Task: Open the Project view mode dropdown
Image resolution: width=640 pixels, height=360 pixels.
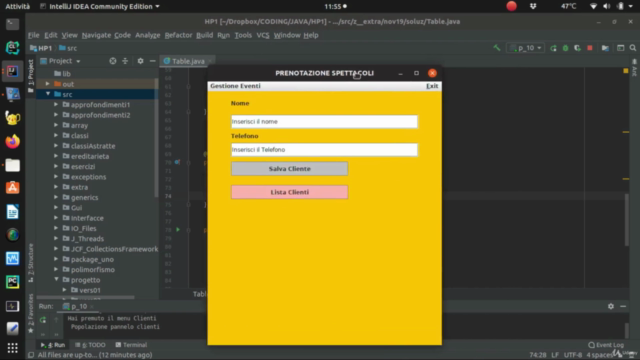Action: pos(60,61)
